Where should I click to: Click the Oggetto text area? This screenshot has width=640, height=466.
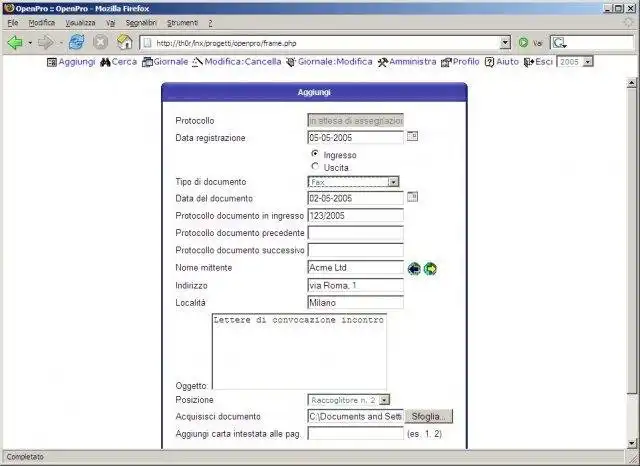(299, 351)
